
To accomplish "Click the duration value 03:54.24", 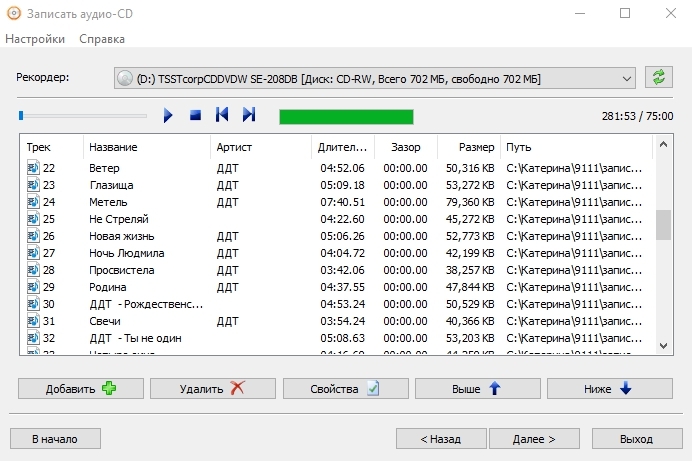I will click(342, 321).
